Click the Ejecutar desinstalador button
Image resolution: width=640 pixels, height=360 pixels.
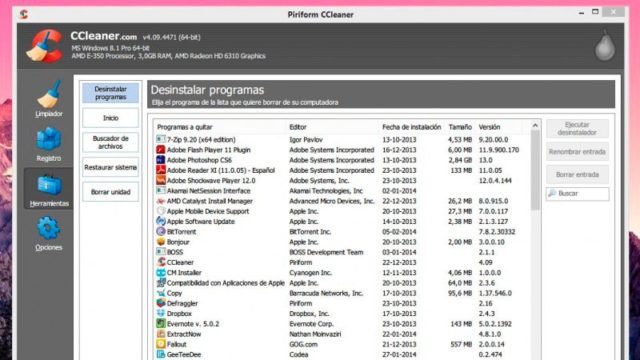pos(577,129)
